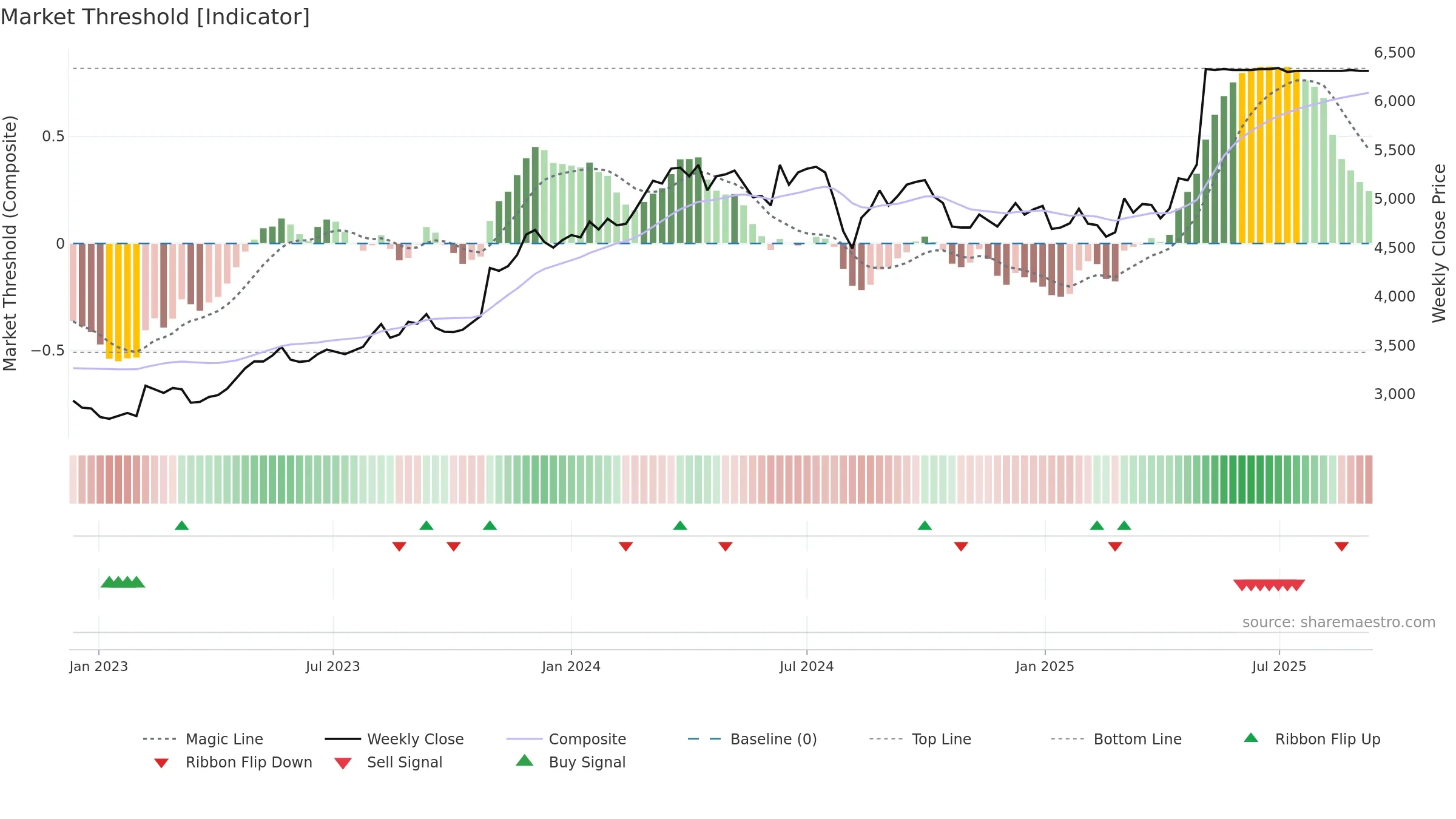Click the 6,500 price axis label
This screenshot has height=819, width=1456.
(x=1394, y=53)
